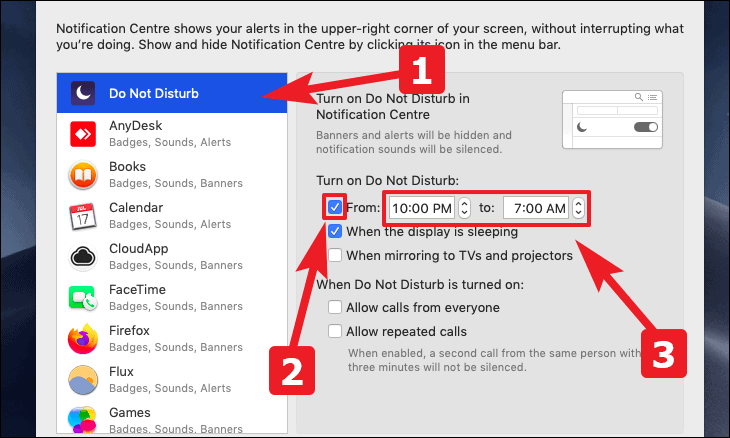Click the list icon in the preview thumbnail
The image size is (730, 438).
[652, 97]
